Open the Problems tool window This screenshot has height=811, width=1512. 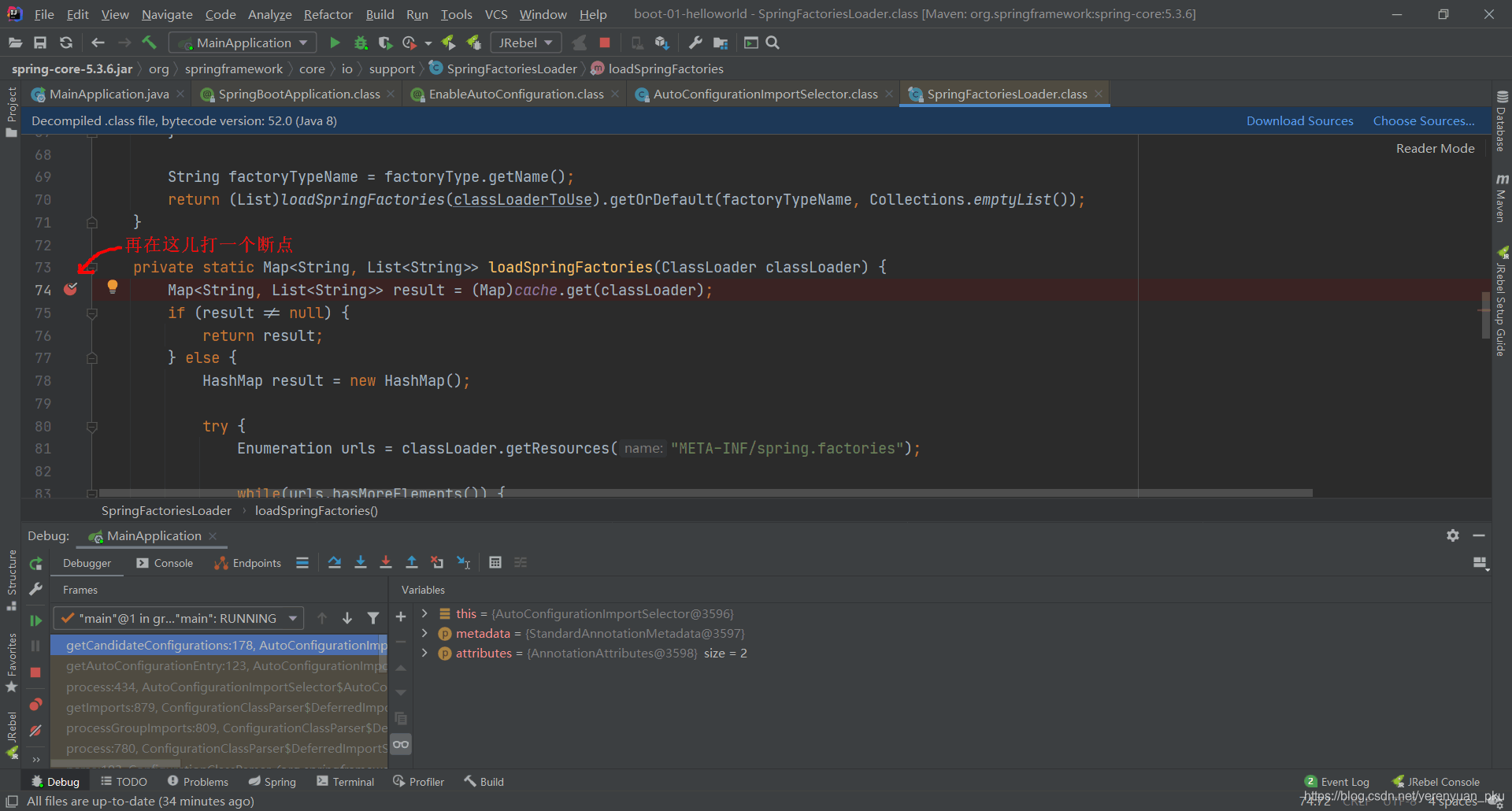click(x=198, y=781)
